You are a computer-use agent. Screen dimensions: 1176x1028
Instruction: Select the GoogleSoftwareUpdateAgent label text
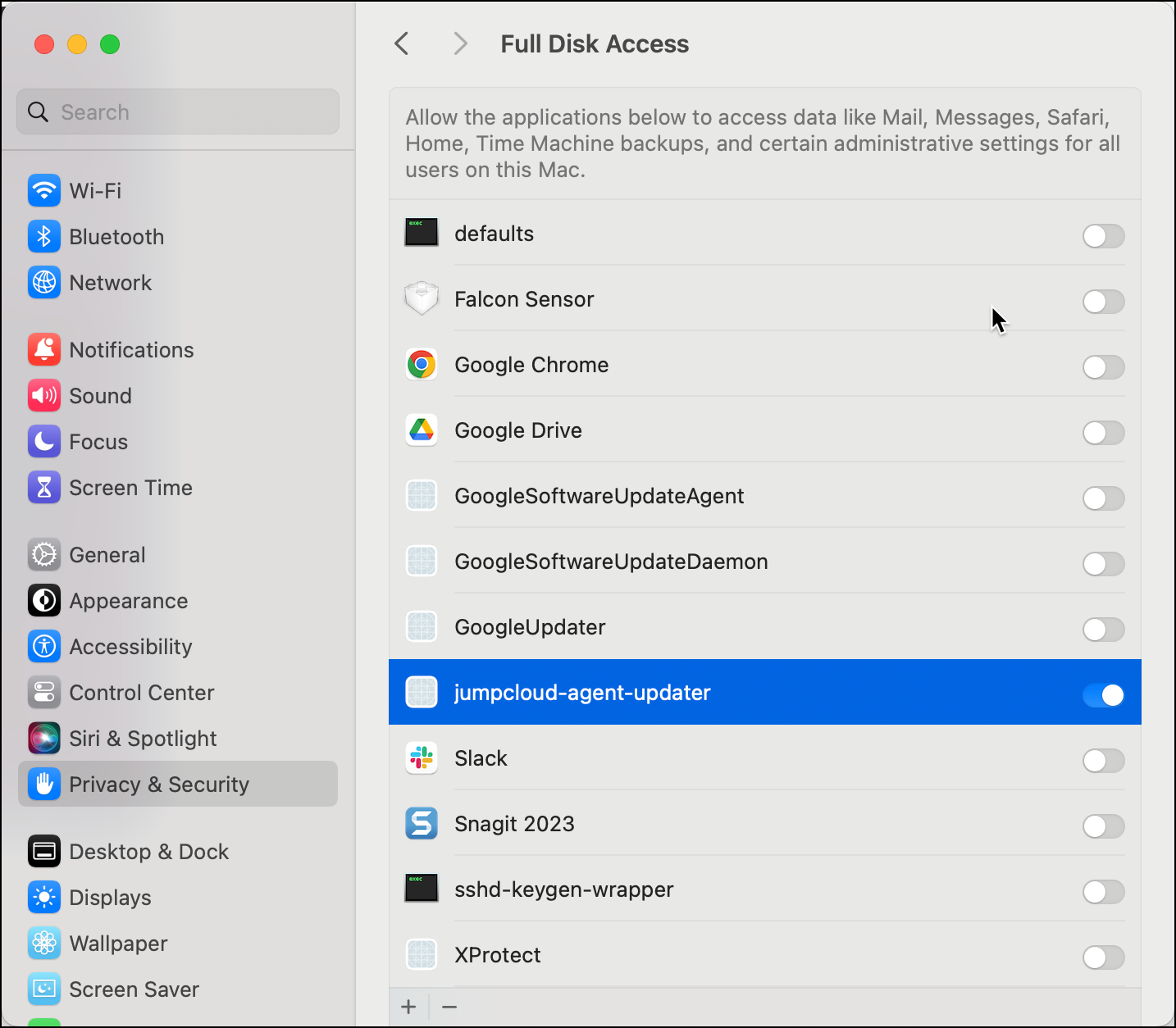point(599,496)
